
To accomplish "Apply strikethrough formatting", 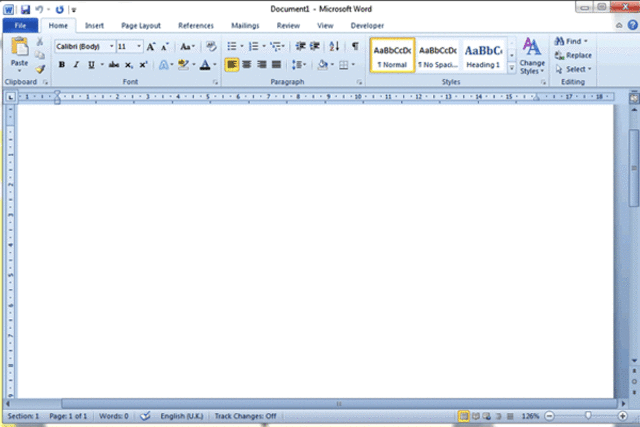I will coord(114,64).
